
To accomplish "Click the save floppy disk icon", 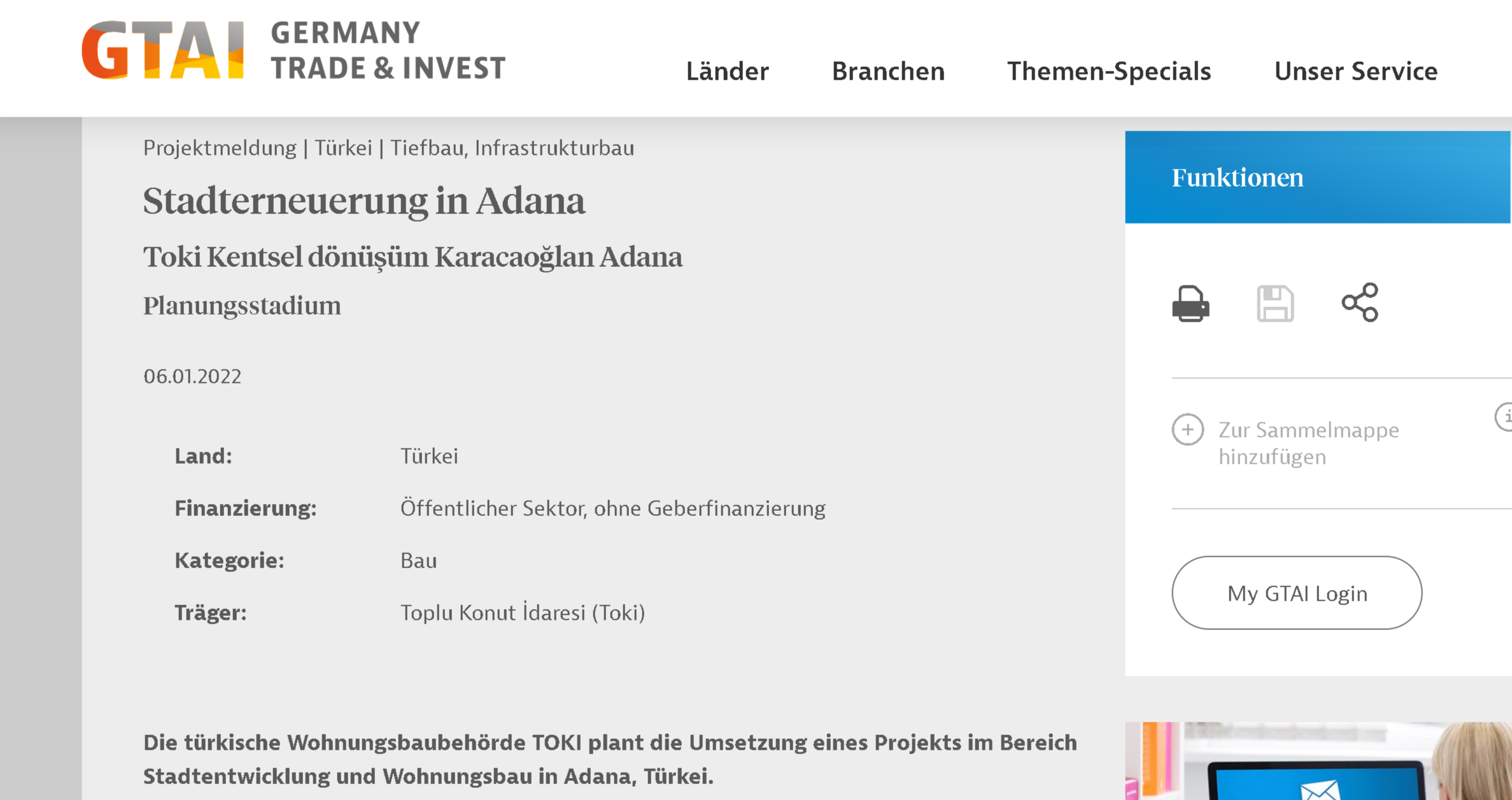I will (1275, 304).
